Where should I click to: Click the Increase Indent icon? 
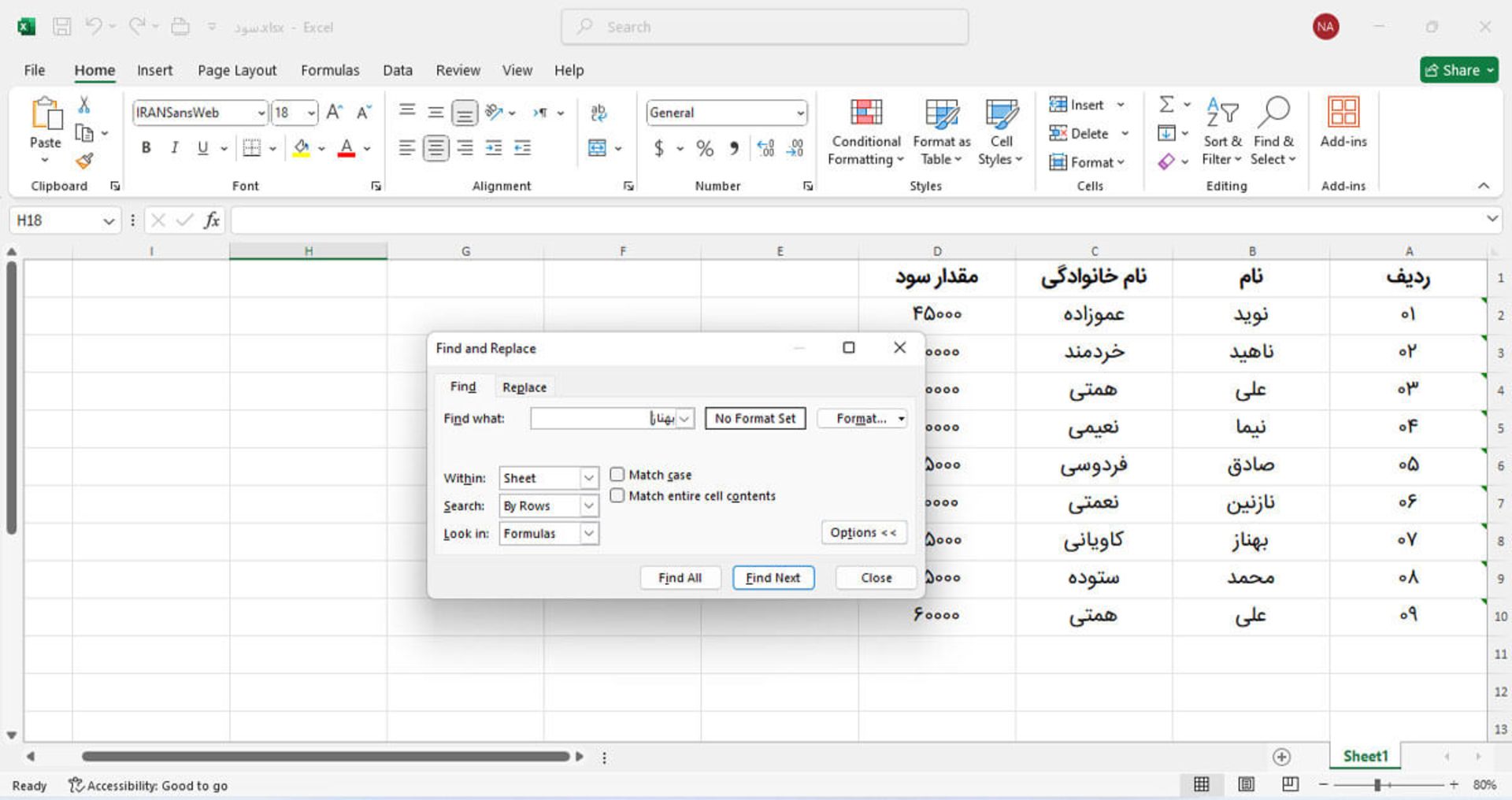point(522,148)
